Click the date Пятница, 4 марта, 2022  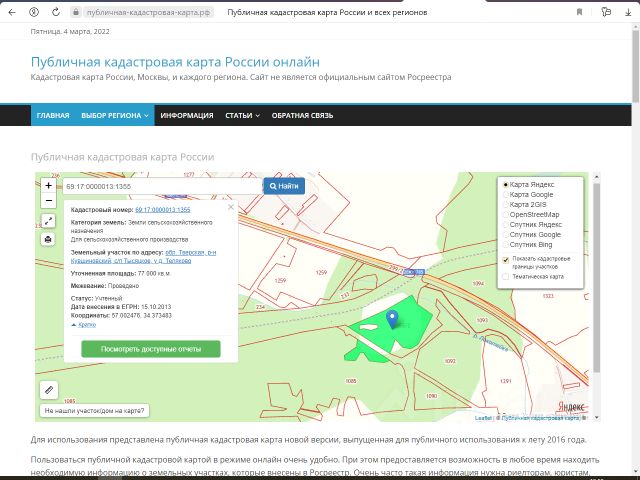(70, 31)
